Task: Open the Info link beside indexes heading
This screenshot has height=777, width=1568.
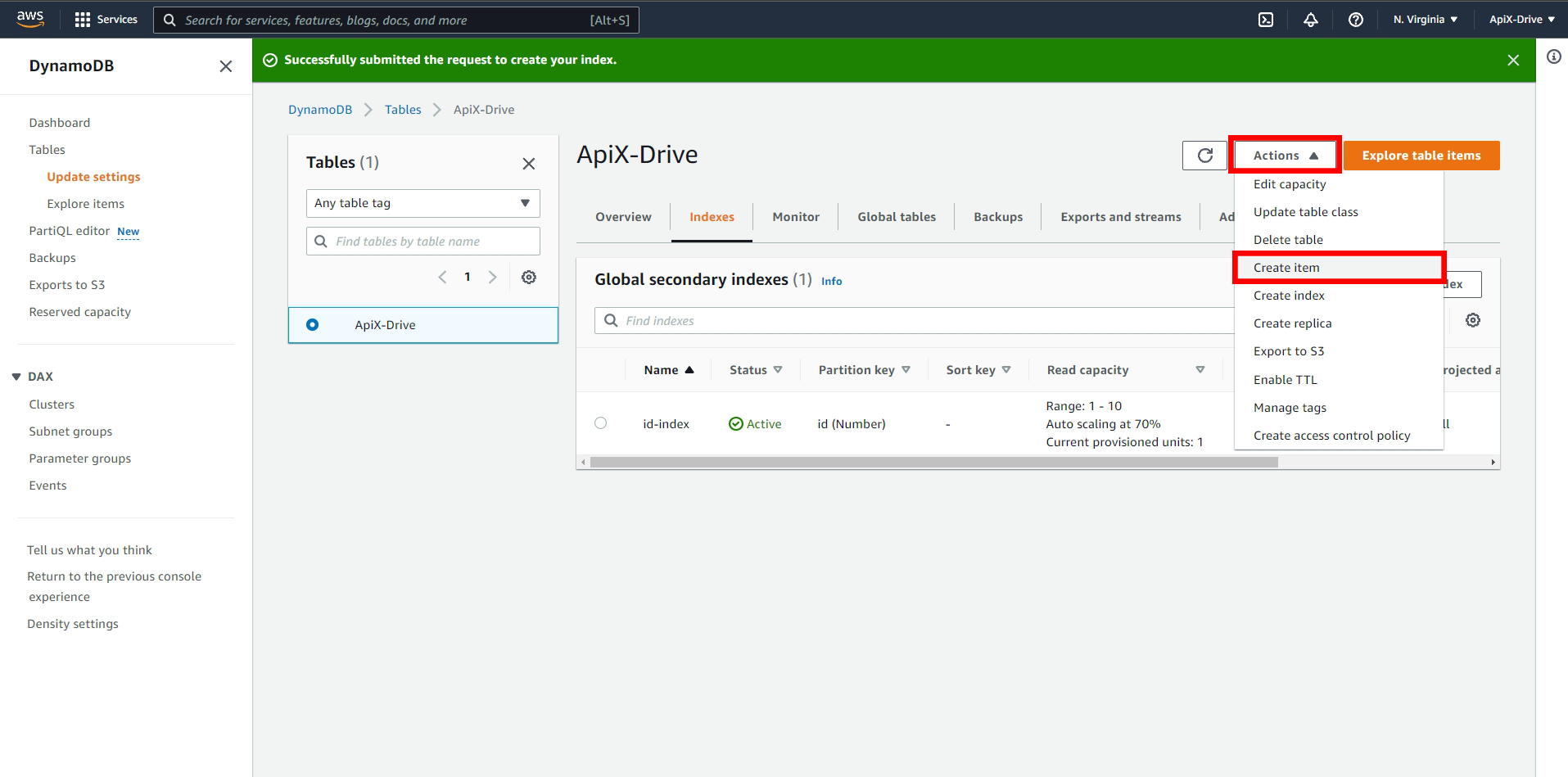Action: [x=831, y=281]
